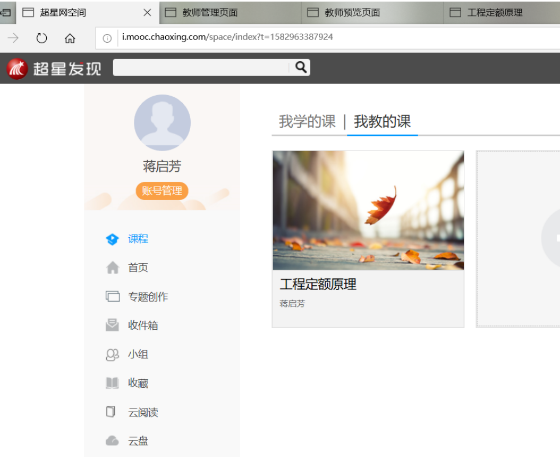The height and width of the screenshot is (457, 560).
Task: Click the browser home icon
Action: [x=70, y=38]
